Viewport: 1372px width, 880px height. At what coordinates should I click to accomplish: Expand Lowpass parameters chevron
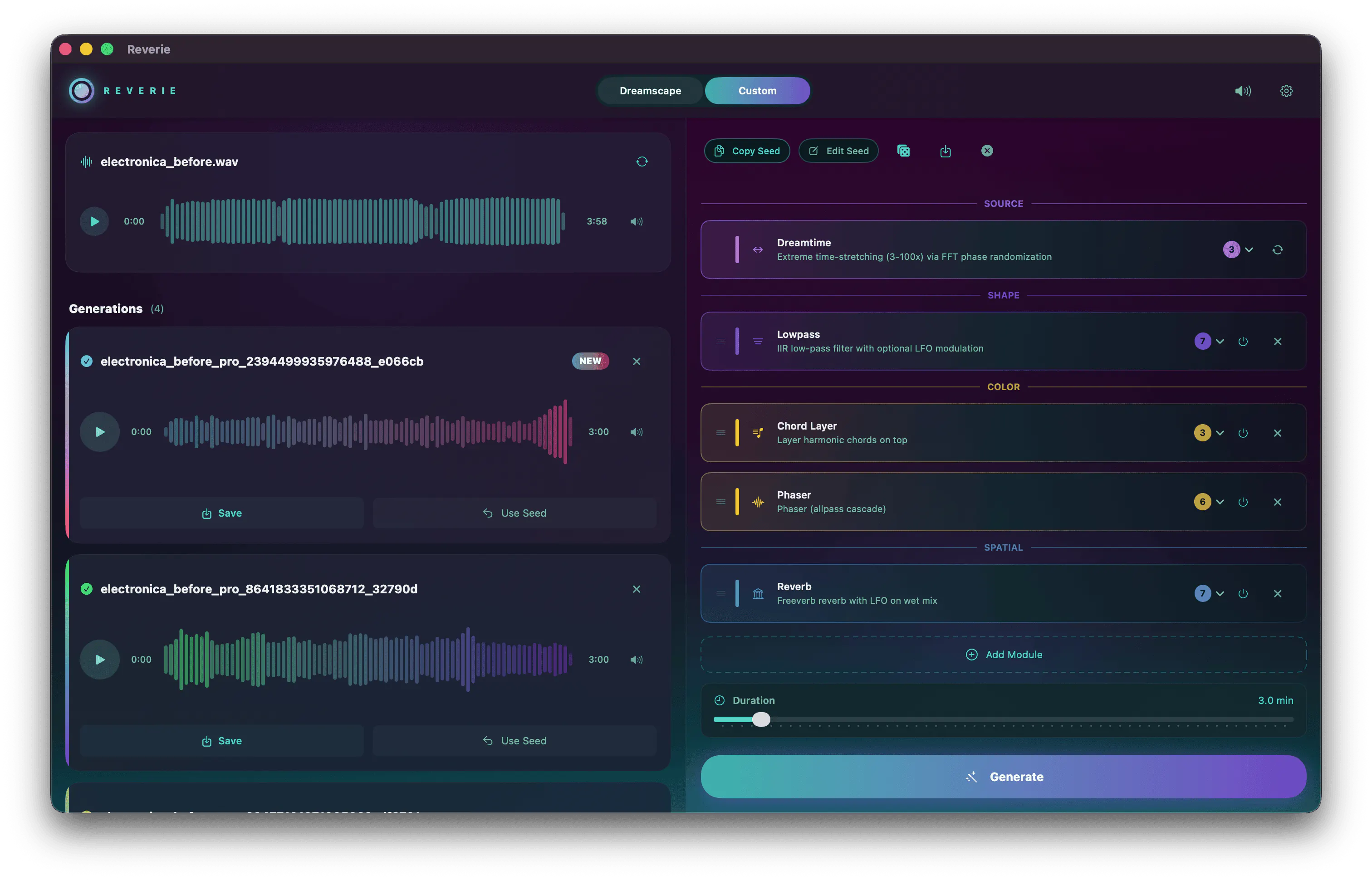(x=1220, y=341)
